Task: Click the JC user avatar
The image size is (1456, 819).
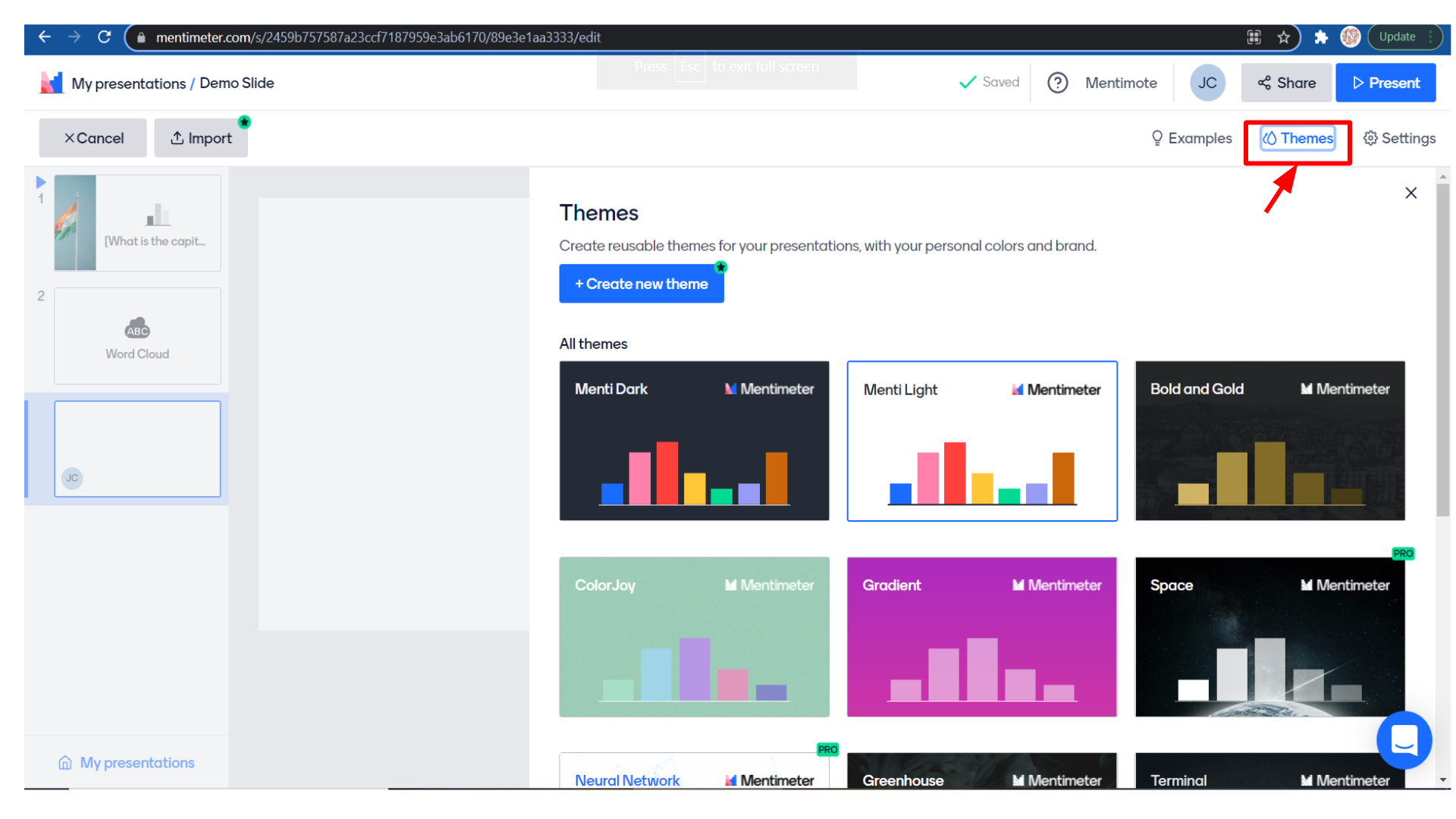Action: 1207,83
